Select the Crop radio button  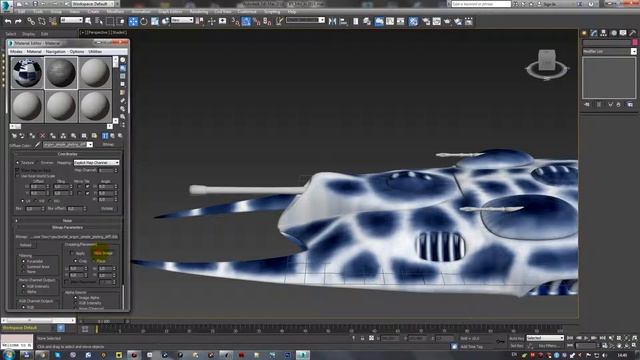click(76, 260)
